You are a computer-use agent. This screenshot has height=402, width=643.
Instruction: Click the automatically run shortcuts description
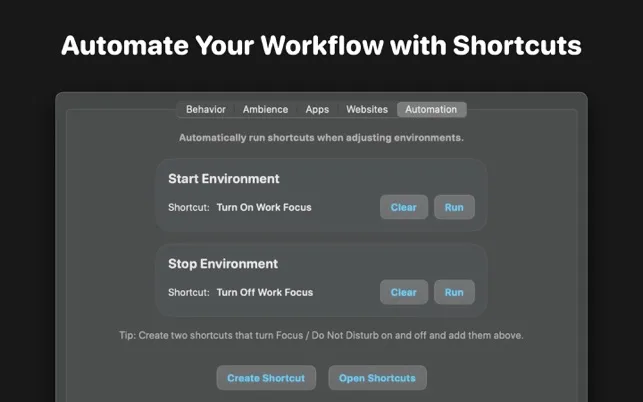[321, 138]
